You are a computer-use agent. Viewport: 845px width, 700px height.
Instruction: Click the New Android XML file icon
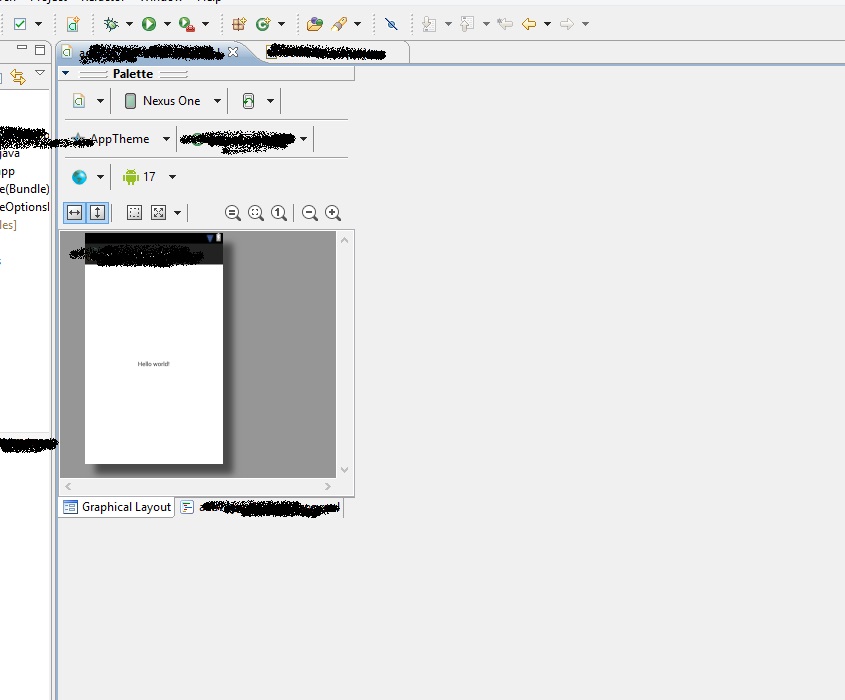click(x=73, y=24)
